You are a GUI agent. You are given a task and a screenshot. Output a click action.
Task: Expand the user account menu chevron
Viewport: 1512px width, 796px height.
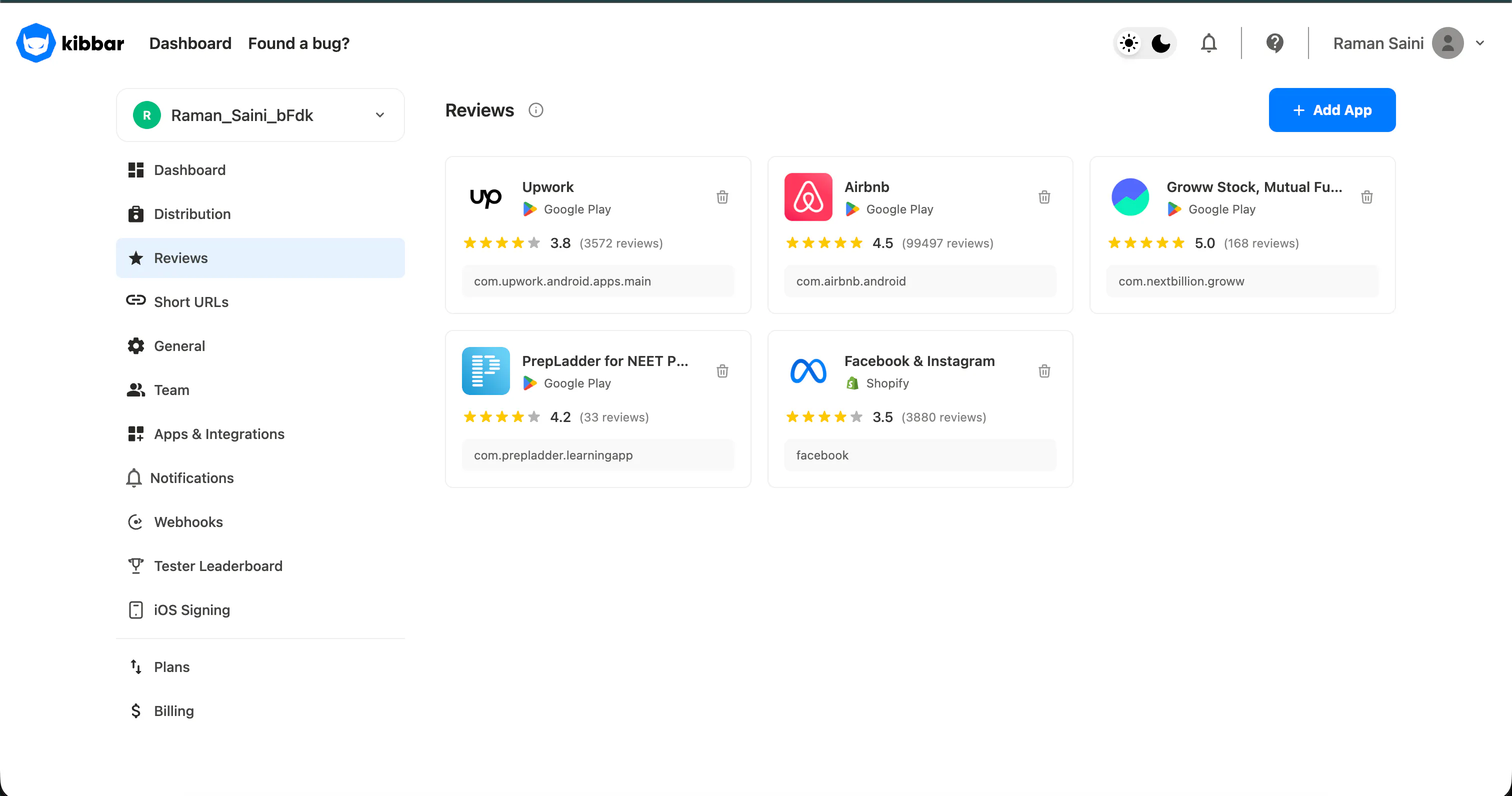click(1479, 43)
